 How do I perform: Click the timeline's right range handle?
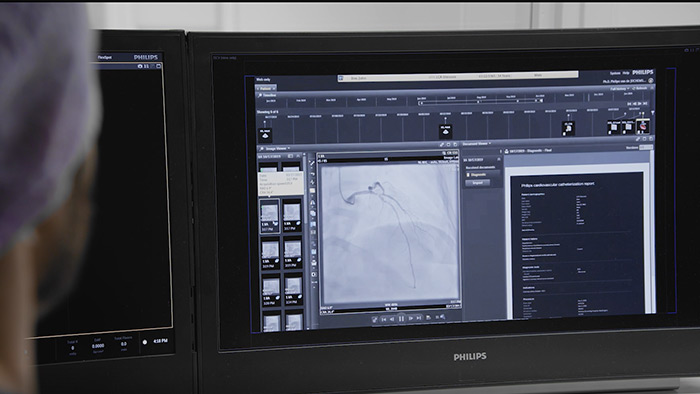[x=542, y=101]
